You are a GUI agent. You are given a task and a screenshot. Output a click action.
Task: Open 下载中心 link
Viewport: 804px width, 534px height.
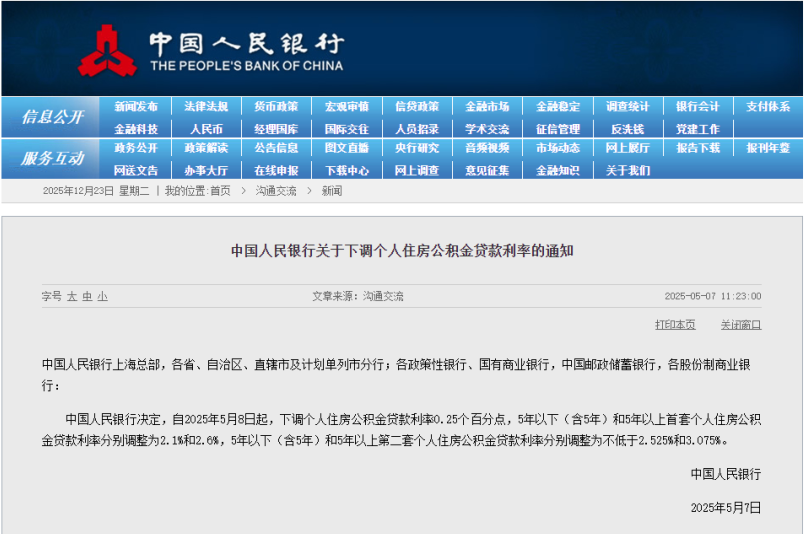[x=346, y=170]
